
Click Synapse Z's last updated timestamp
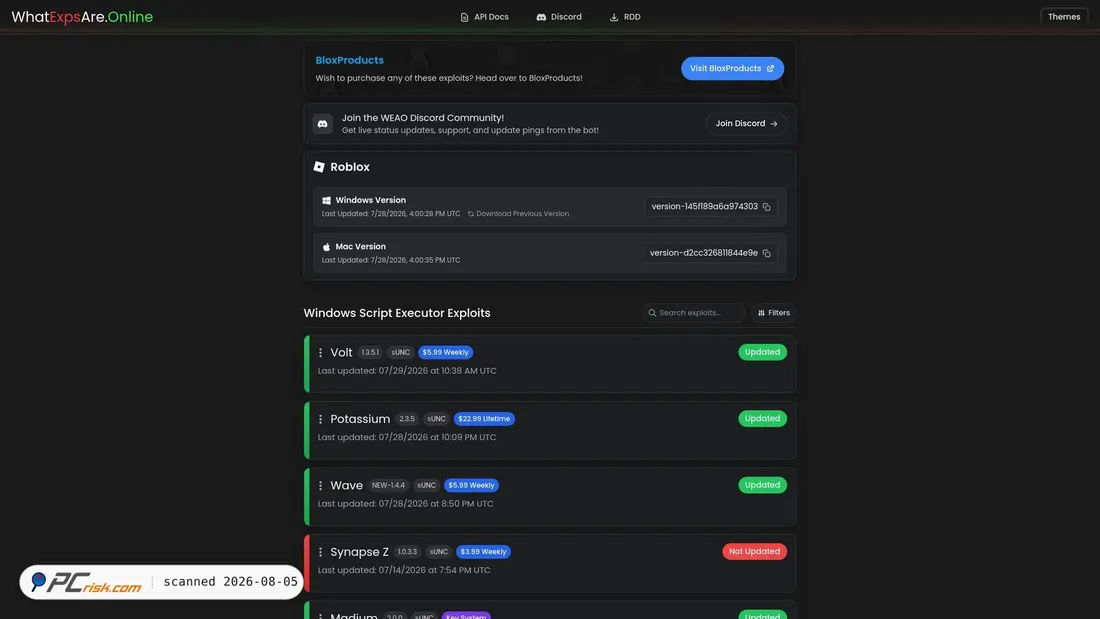tap(404, 570)
